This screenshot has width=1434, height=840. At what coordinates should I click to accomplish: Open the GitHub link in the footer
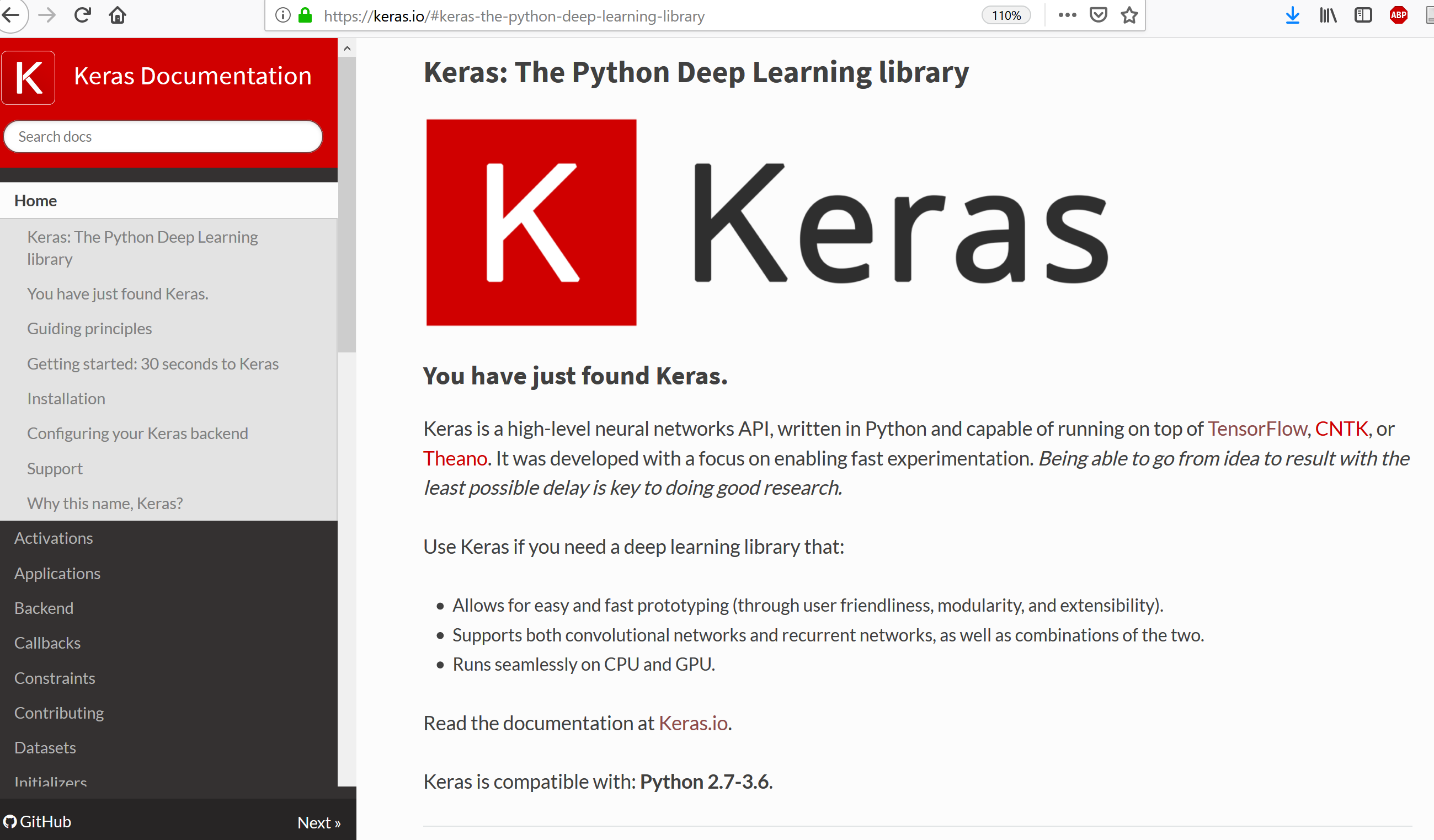click(x=38, y=822)
